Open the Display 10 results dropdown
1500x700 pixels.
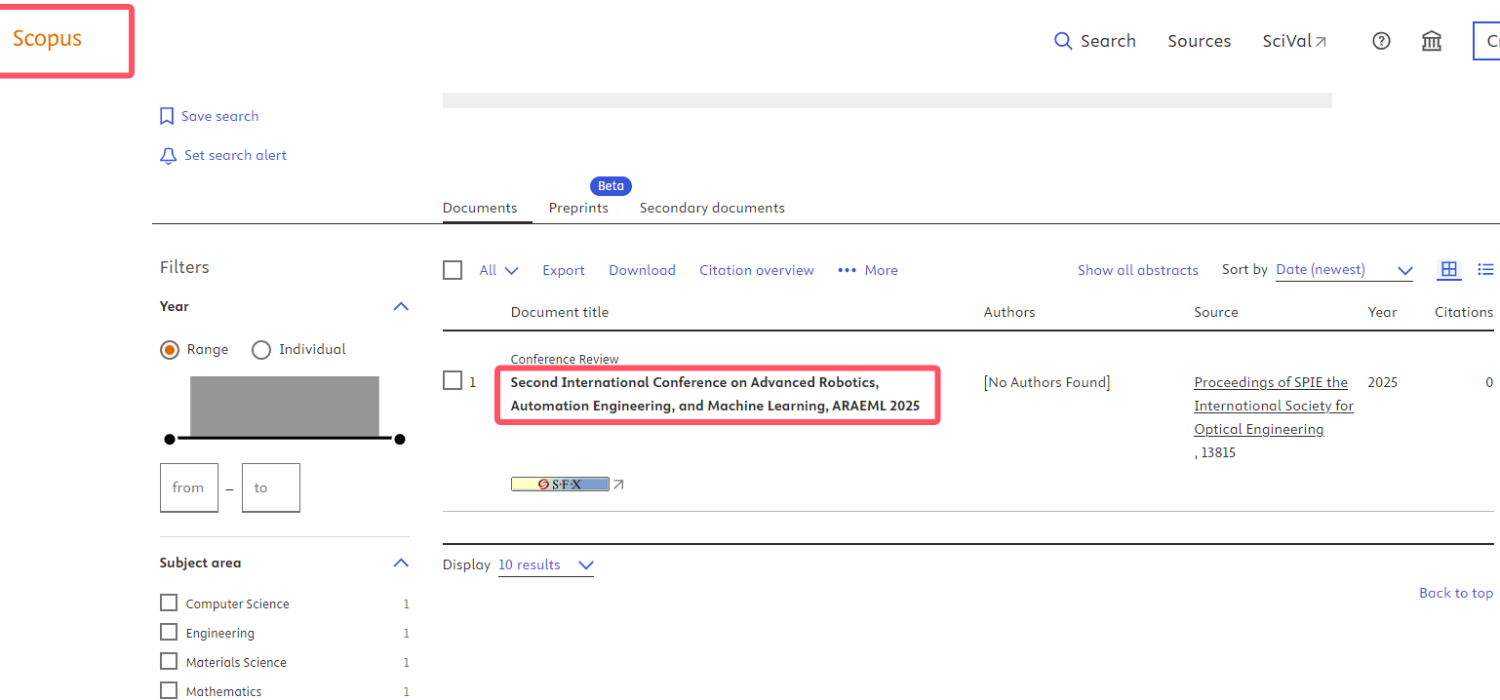(x=546, y=565)
